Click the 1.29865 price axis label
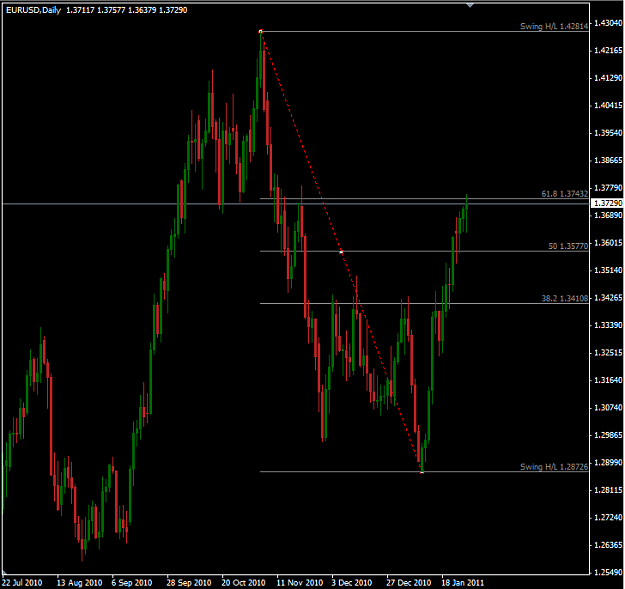 [608, 435]
